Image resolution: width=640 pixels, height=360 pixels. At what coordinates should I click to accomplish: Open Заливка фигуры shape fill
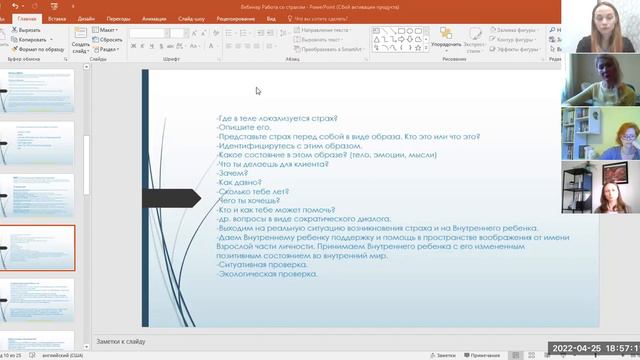tap(514, 30)
